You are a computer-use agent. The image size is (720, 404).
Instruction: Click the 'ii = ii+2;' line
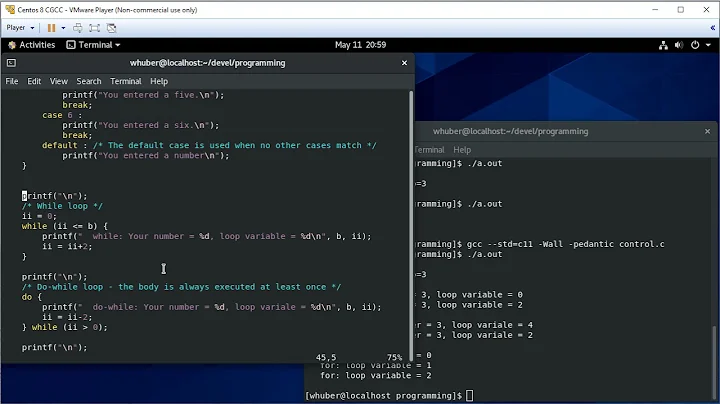(67, 246)
